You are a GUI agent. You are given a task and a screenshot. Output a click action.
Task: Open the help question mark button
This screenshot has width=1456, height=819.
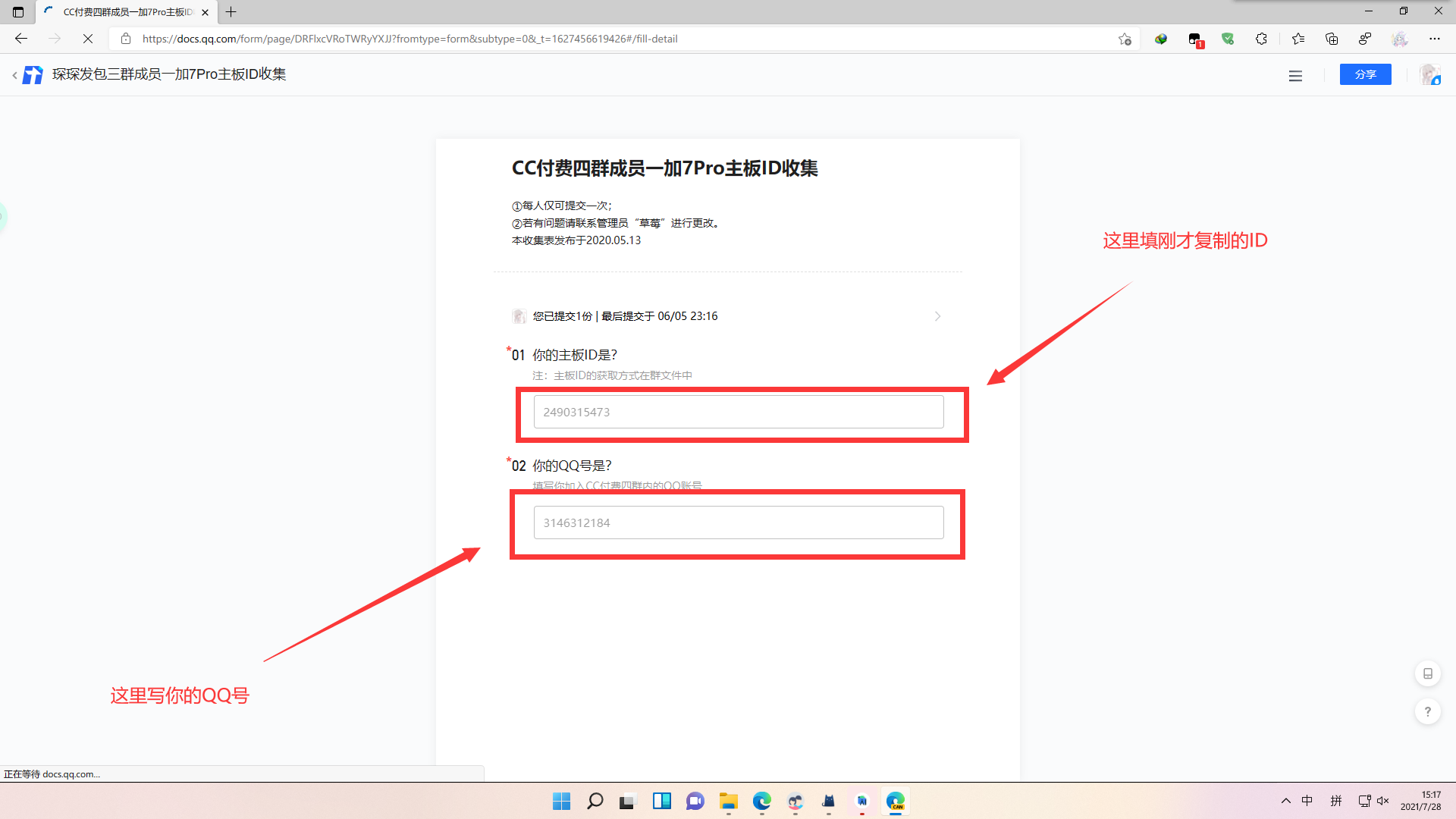pyautogui.click(x=1428, y=711)
